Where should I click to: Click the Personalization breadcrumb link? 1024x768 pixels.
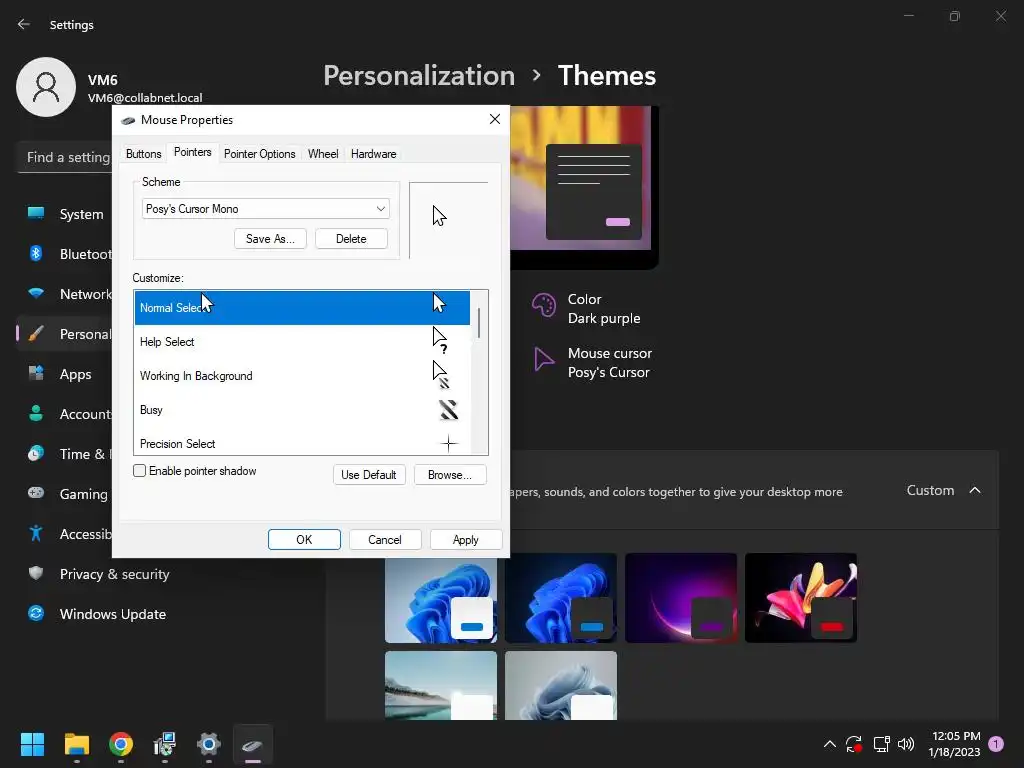(x=419, y=76)
